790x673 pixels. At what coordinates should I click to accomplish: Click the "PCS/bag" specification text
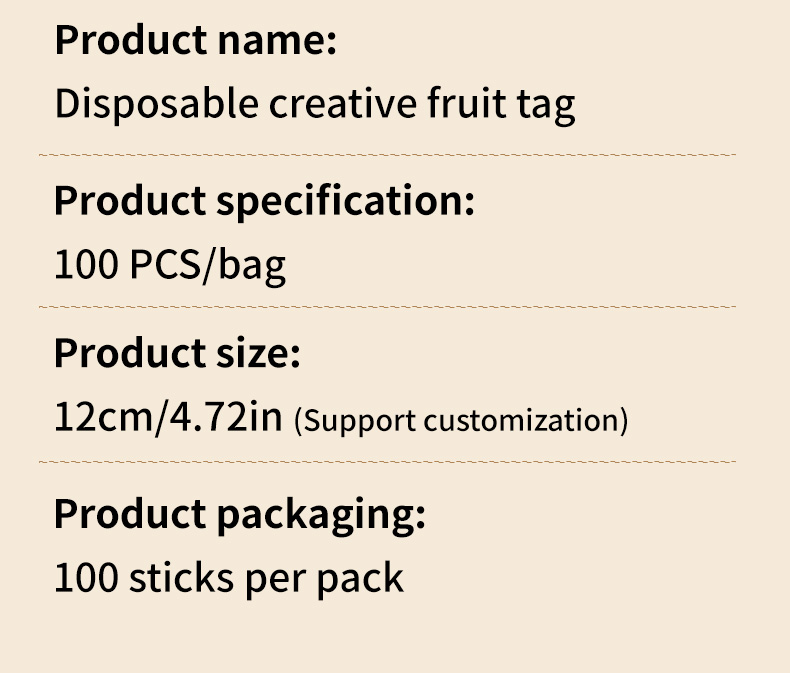coord(208,265)
